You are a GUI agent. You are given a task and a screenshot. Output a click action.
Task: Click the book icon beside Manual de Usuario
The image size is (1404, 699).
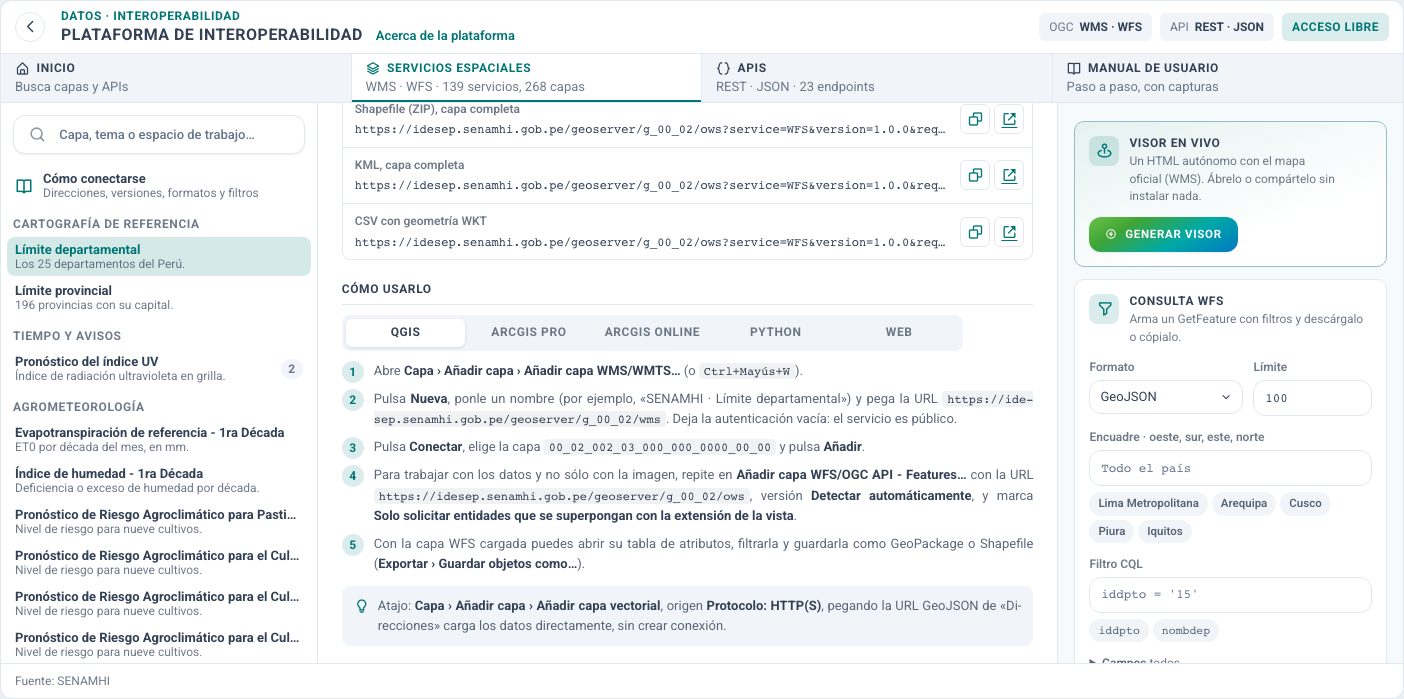(1074, 68)
